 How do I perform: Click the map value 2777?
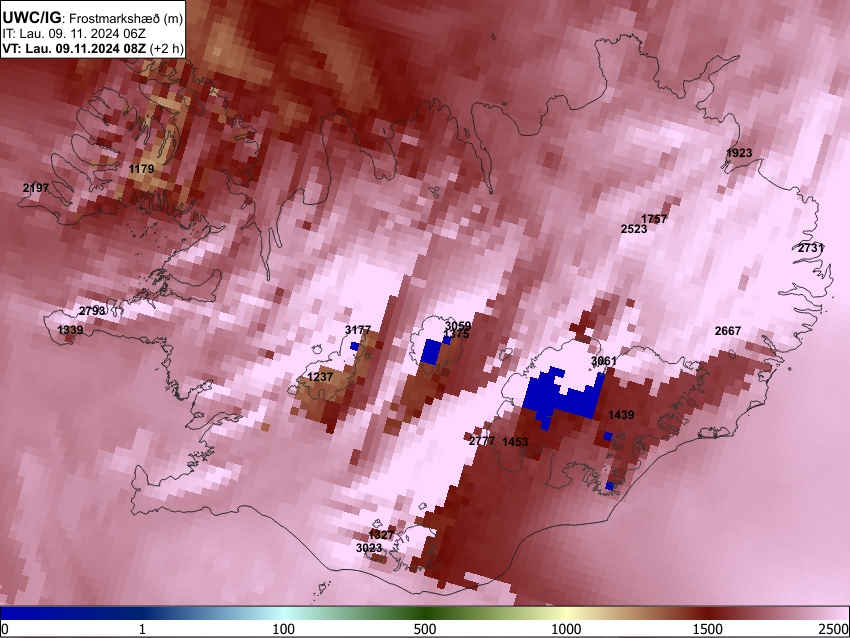coord(482,441)
